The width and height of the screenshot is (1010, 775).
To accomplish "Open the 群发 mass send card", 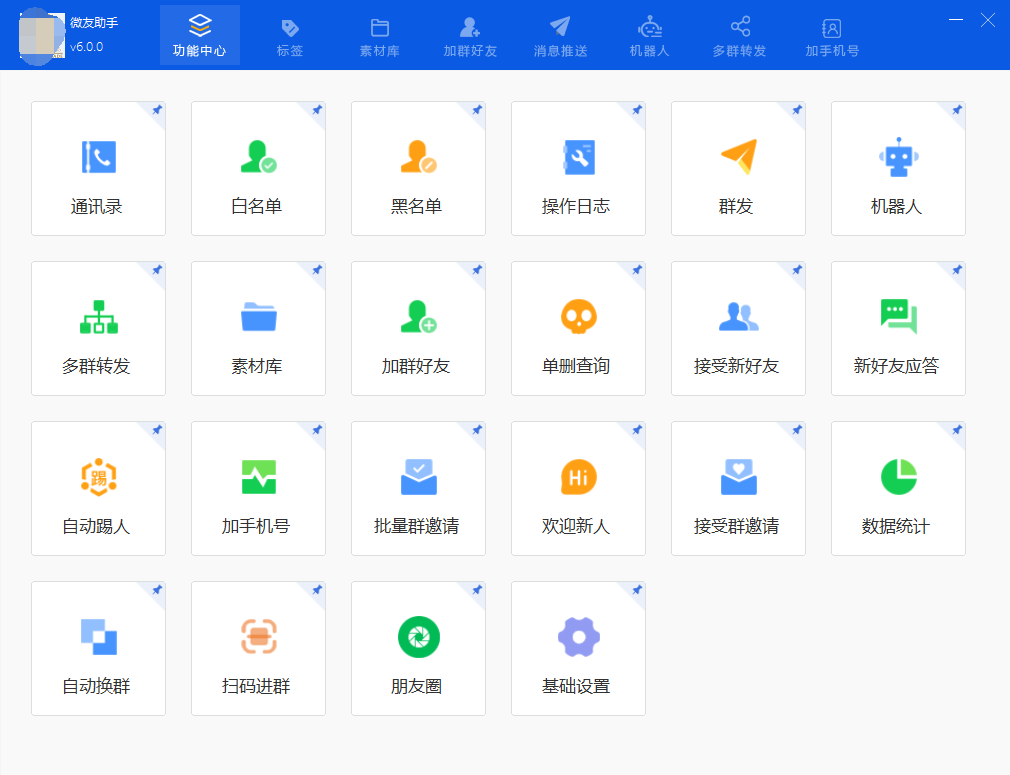I will pyautogui.click(x=738, y=169).
